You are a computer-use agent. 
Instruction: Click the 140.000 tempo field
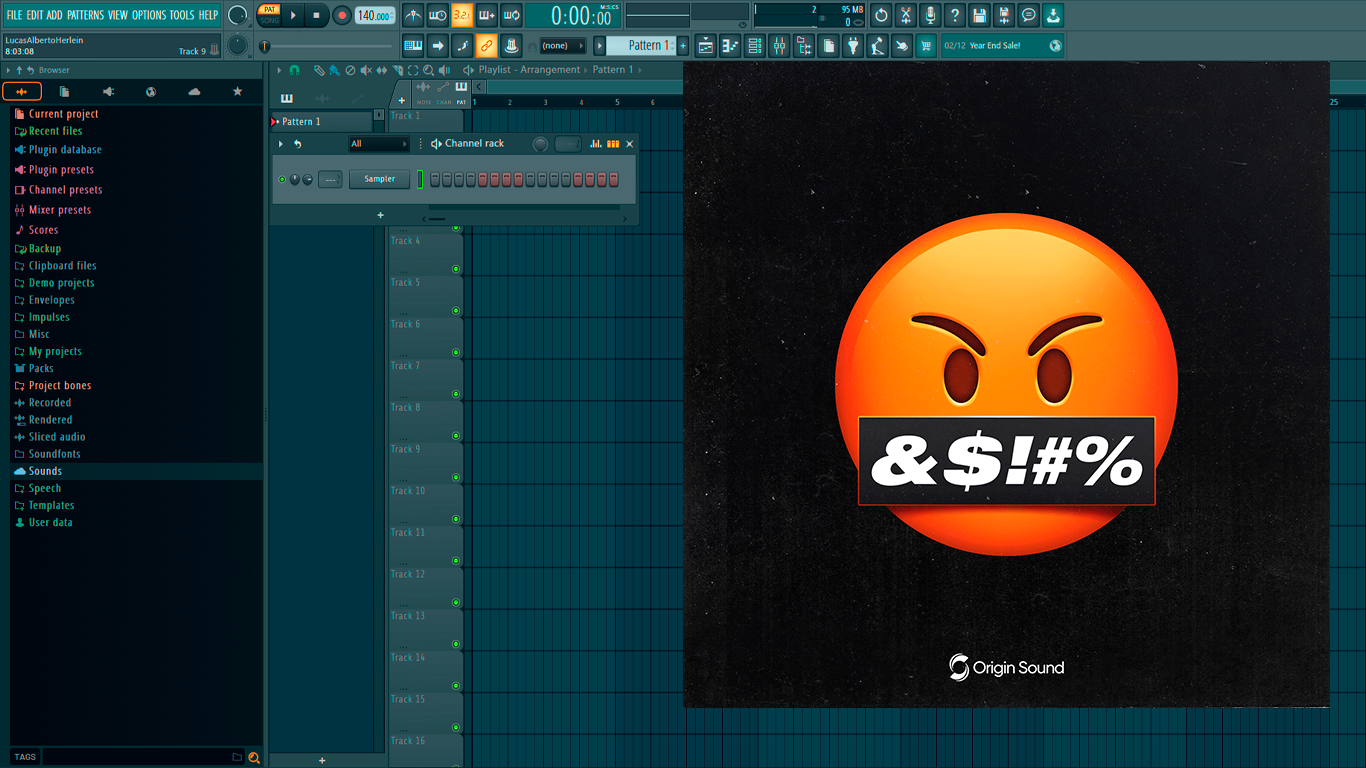tap(375, 15)
